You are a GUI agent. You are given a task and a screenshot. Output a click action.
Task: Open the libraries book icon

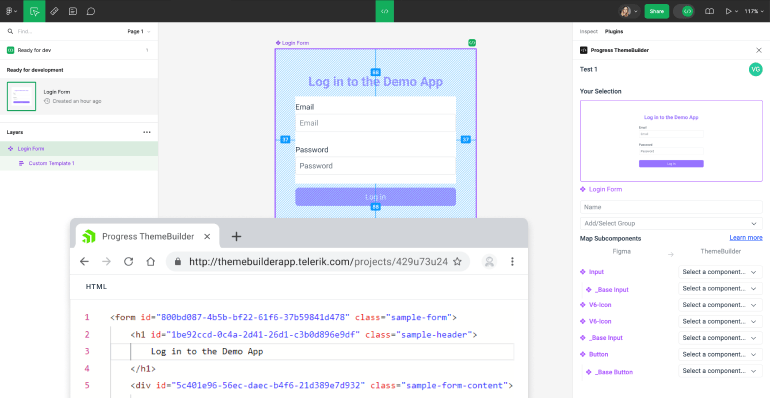tap(709, 11)
